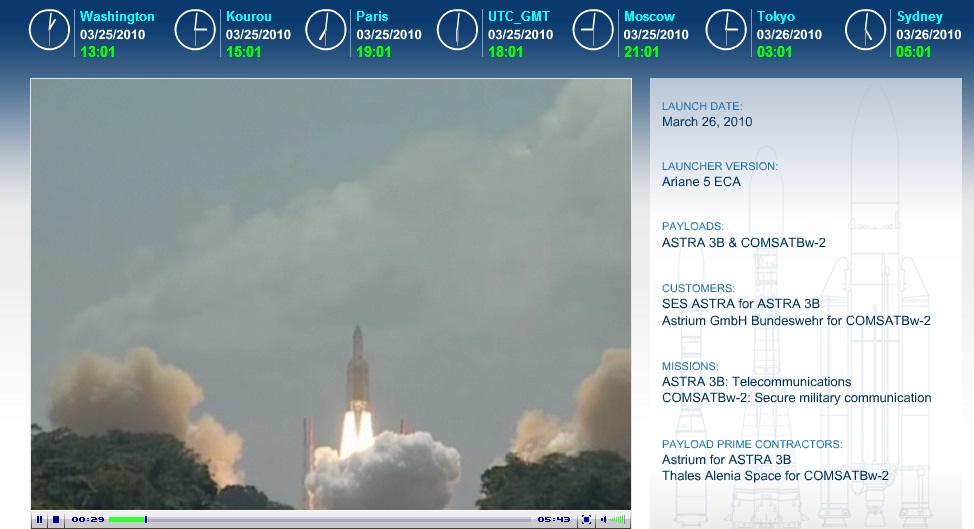Click the Tokyo clock icon

pos(726,30)
